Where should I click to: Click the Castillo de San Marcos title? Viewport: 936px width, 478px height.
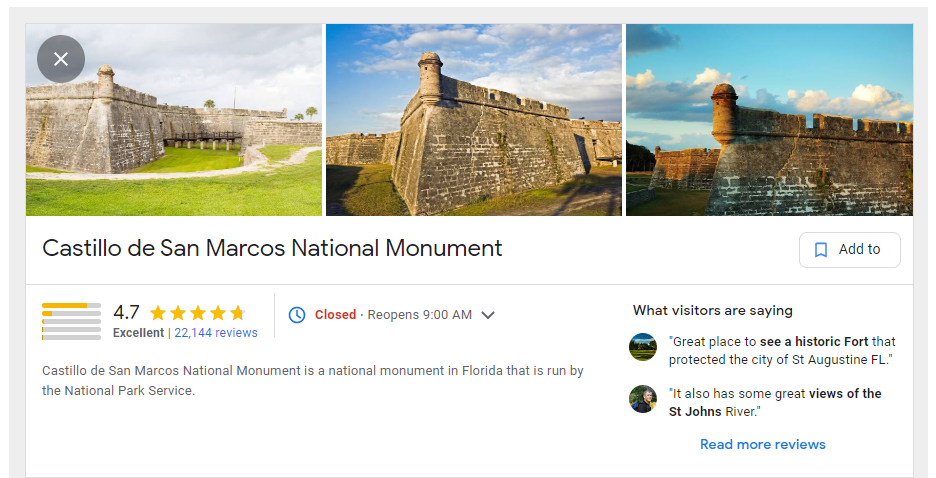(x=272, y=248)
